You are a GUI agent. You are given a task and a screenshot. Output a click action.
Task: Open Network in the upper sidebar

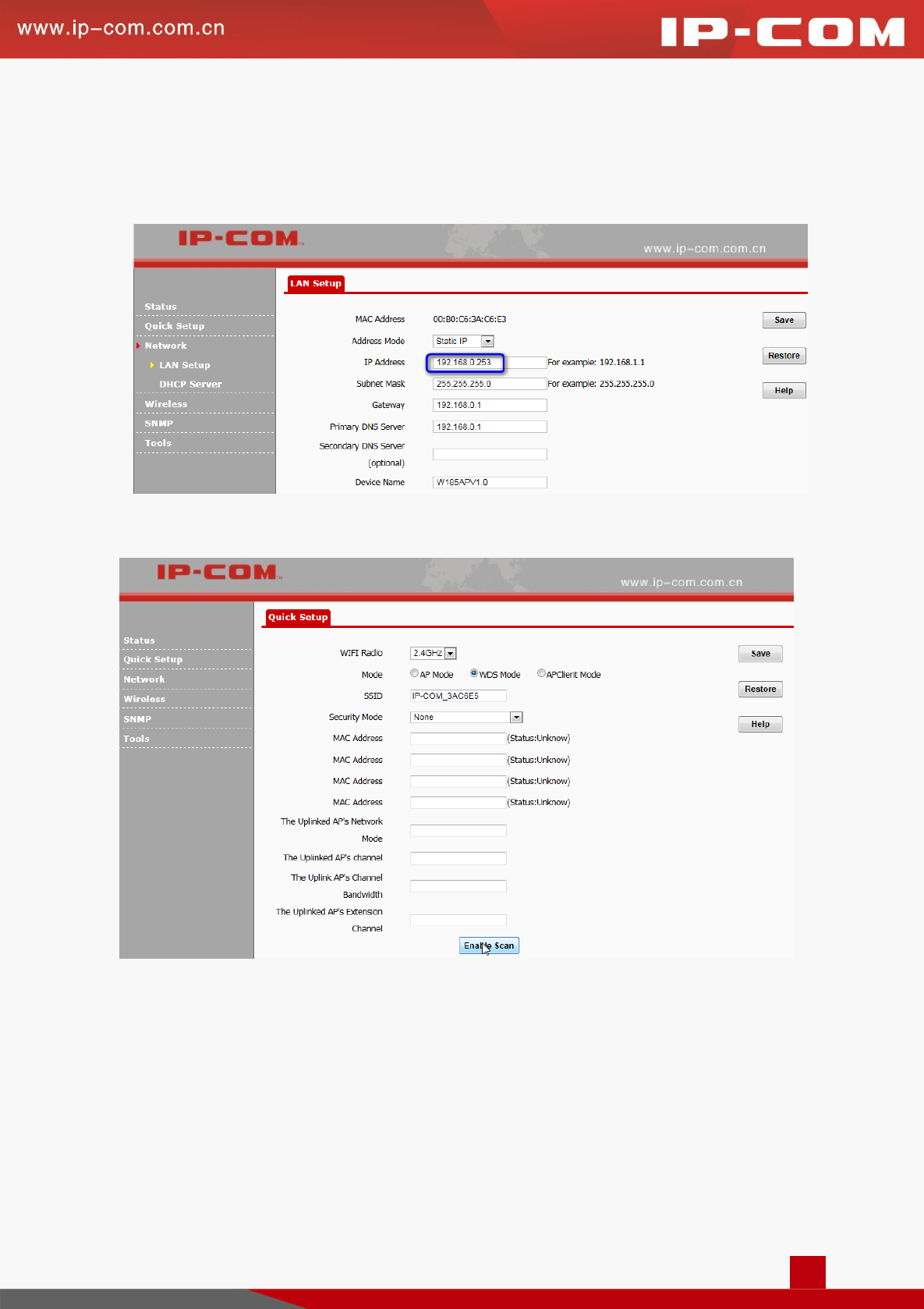coord(165,346)
